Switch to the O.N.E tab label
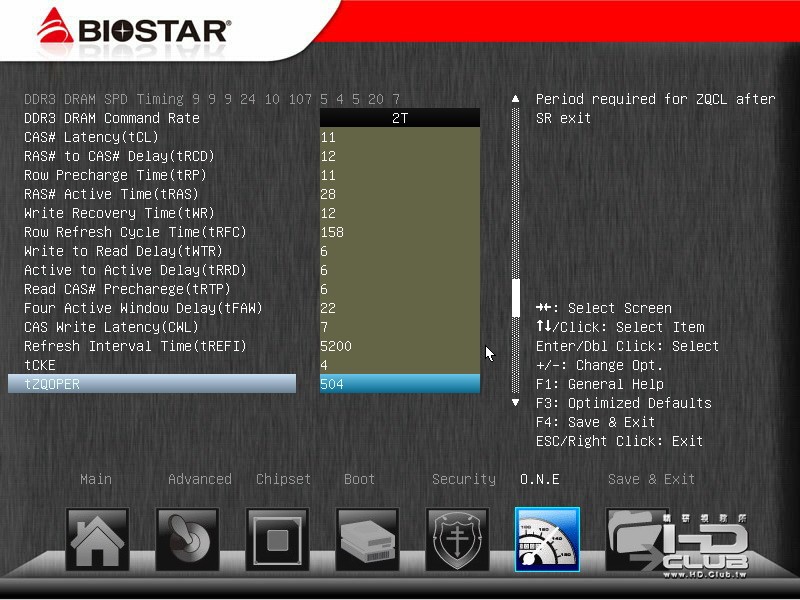Screen dimensions: 800x600 (540, 479)
